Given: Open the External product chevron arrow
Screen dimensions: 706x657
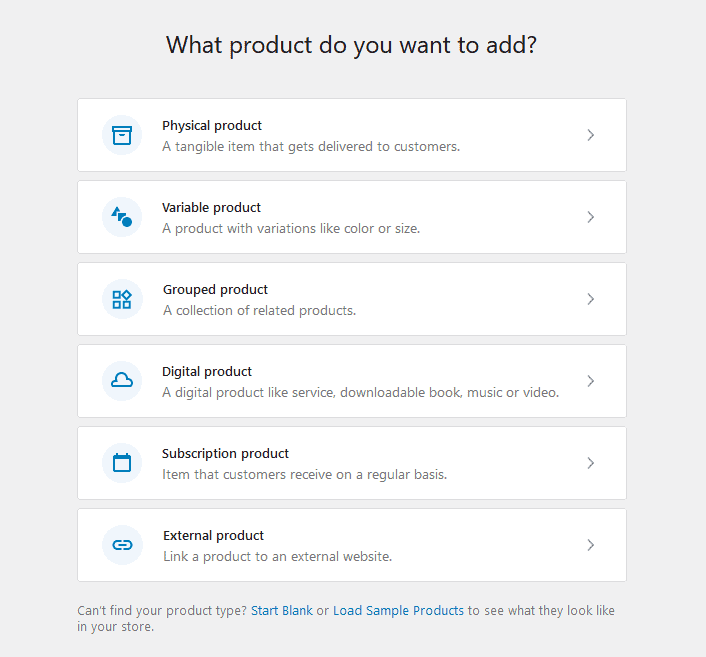Looking at the screenshot, I should click(591, 545).
